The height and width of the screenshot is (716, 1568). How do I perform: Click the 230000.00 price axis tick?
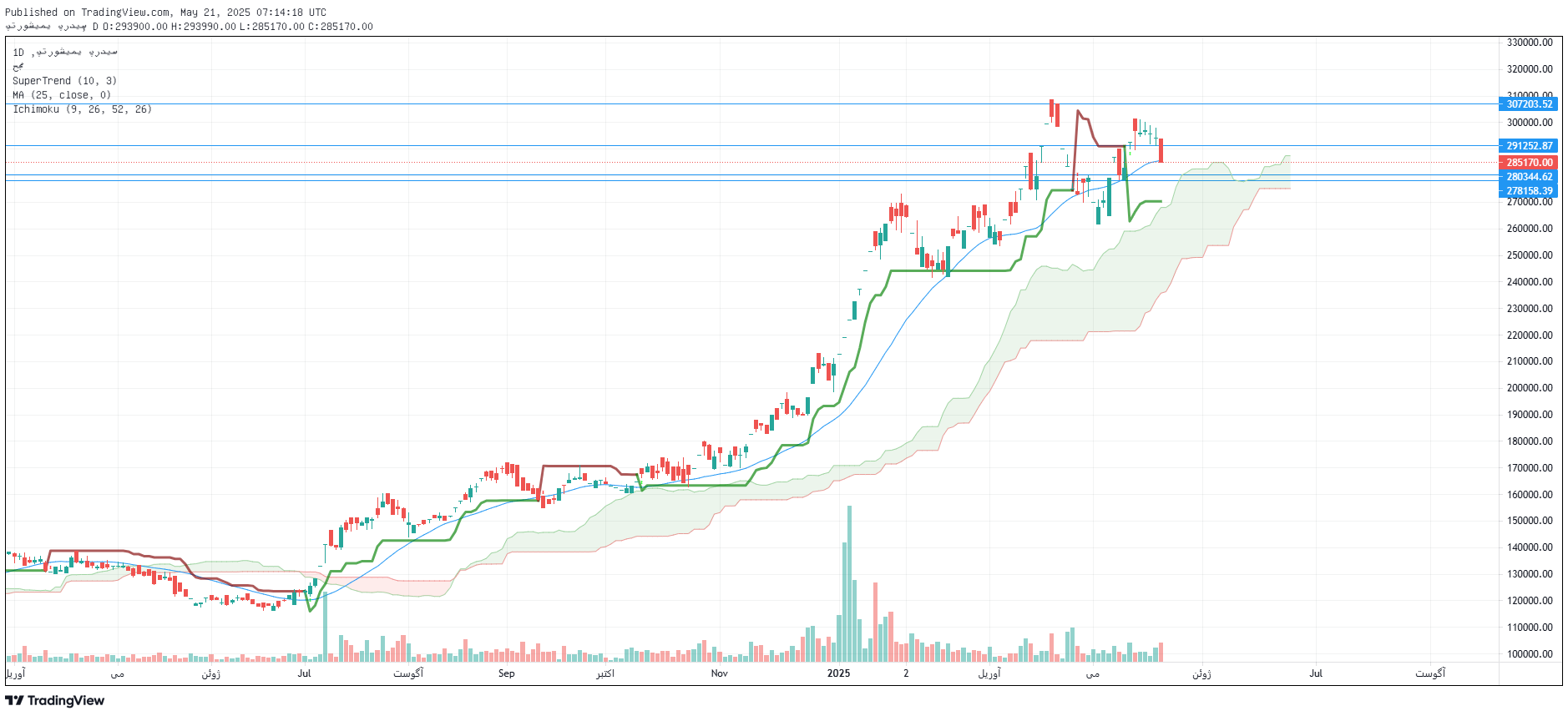point(1530,309)
